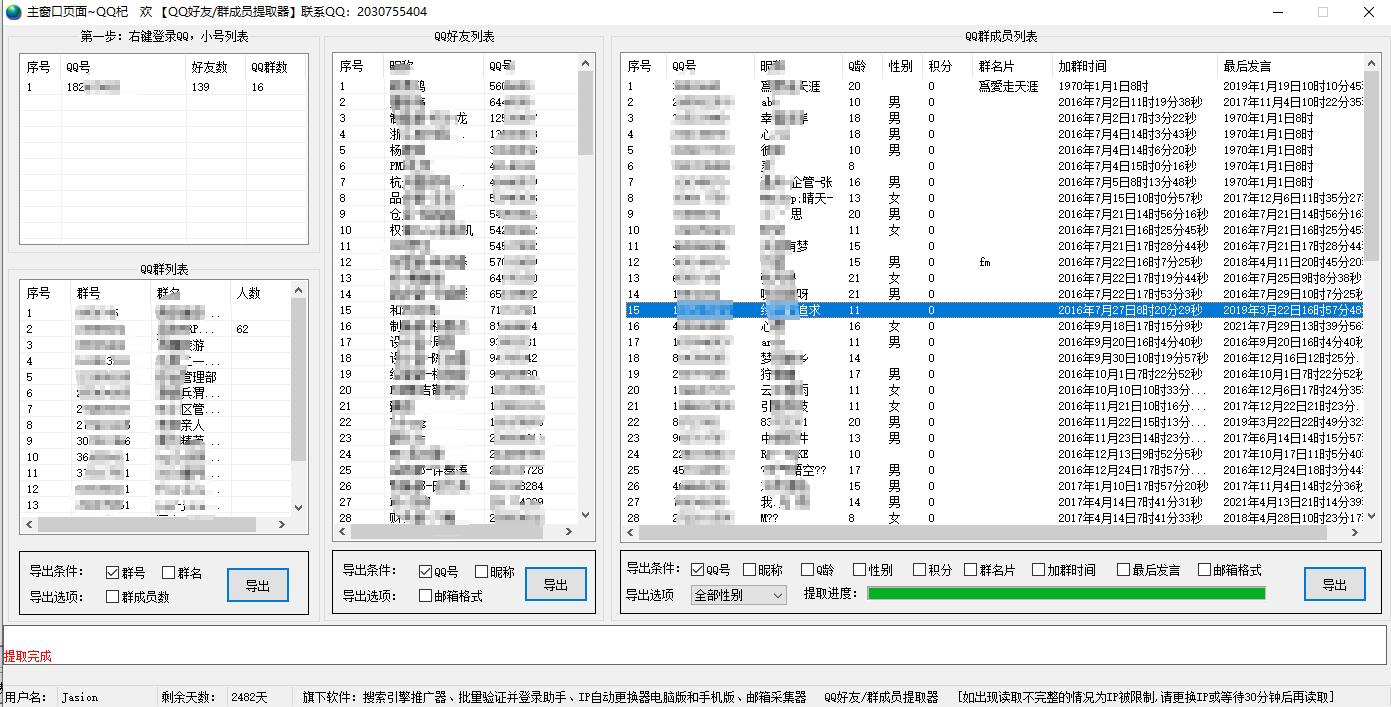Click the 群名片 column header

point(1012,66)
